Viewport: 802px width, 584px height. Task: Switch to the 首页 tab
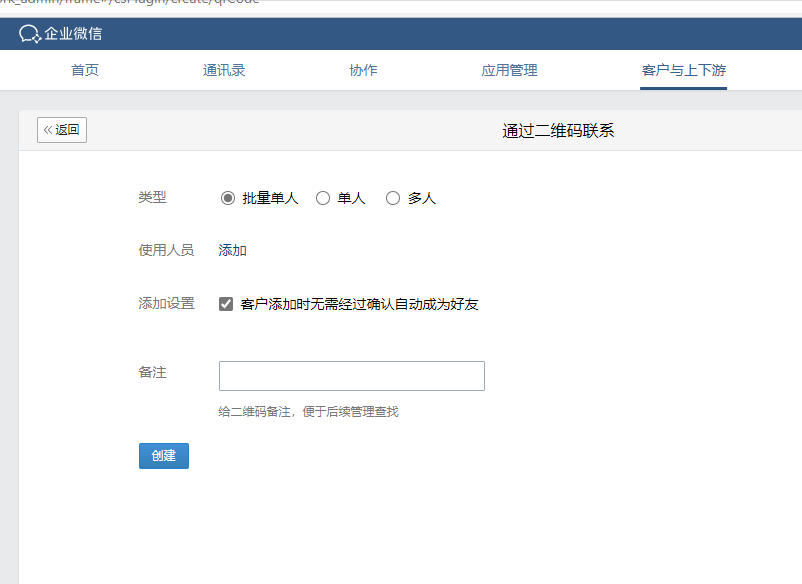click(x=84, y=70)
